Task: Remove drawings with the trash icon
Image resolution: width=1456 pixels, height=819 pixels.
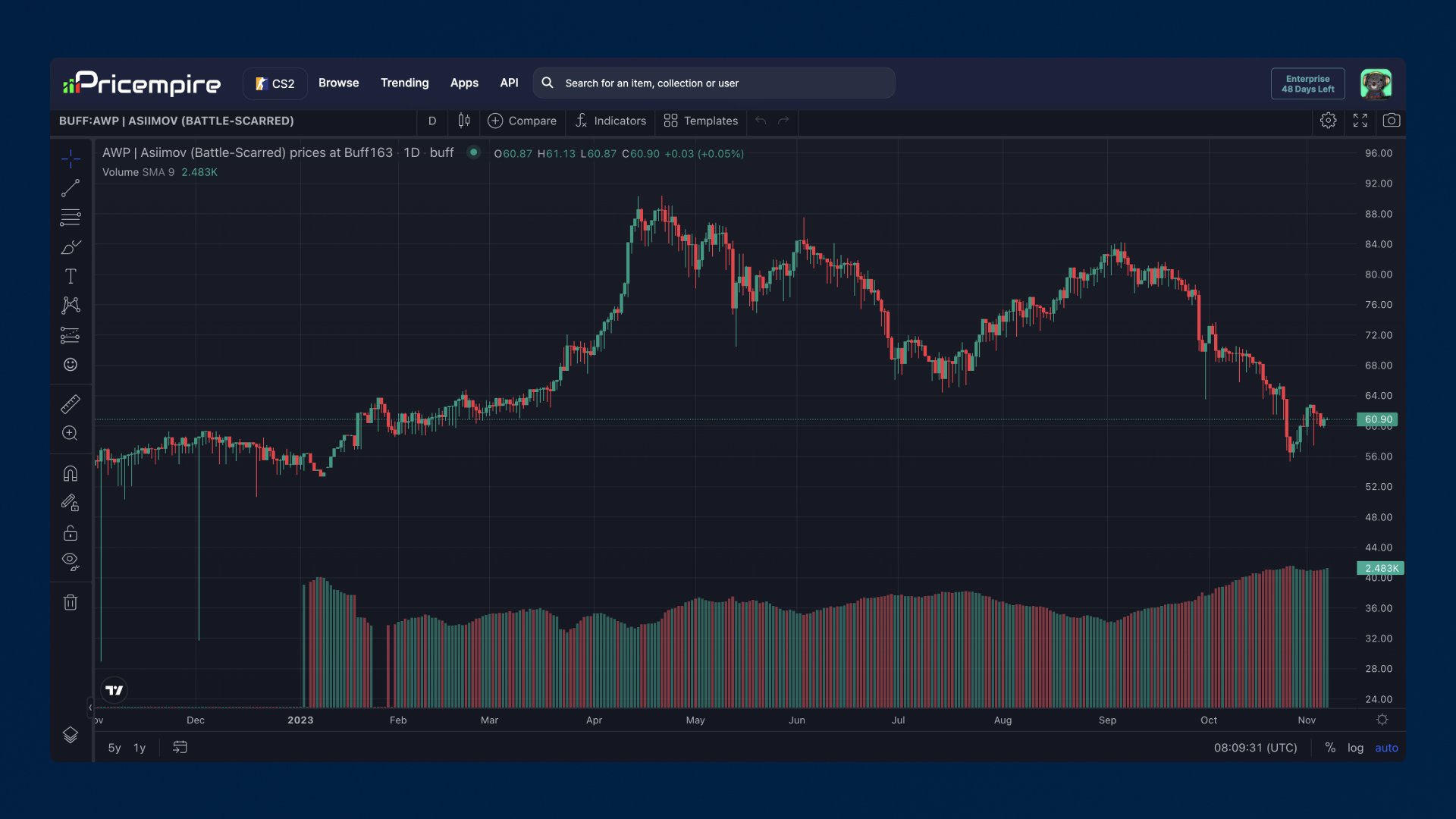Action: tap(71, 603)
